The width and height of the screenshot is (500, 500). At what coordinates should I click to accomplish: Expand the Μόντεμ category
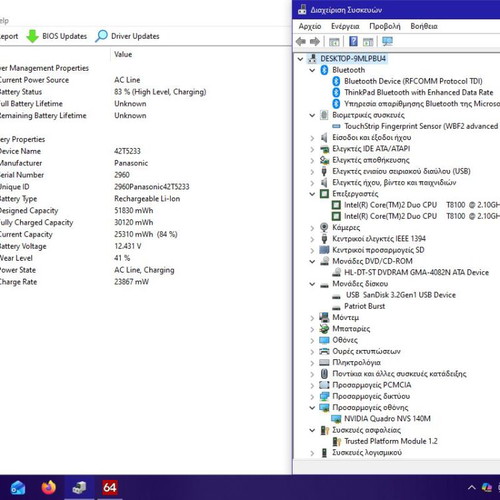point(312,318)
